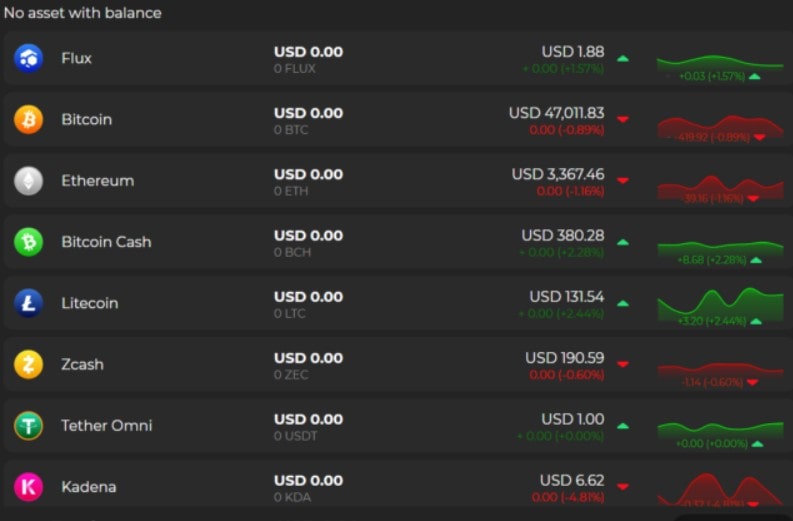This screenshot has width=793, height=521.
Task: Select the Tether Omni USD 0.00 balance
Action: [308, 419]
